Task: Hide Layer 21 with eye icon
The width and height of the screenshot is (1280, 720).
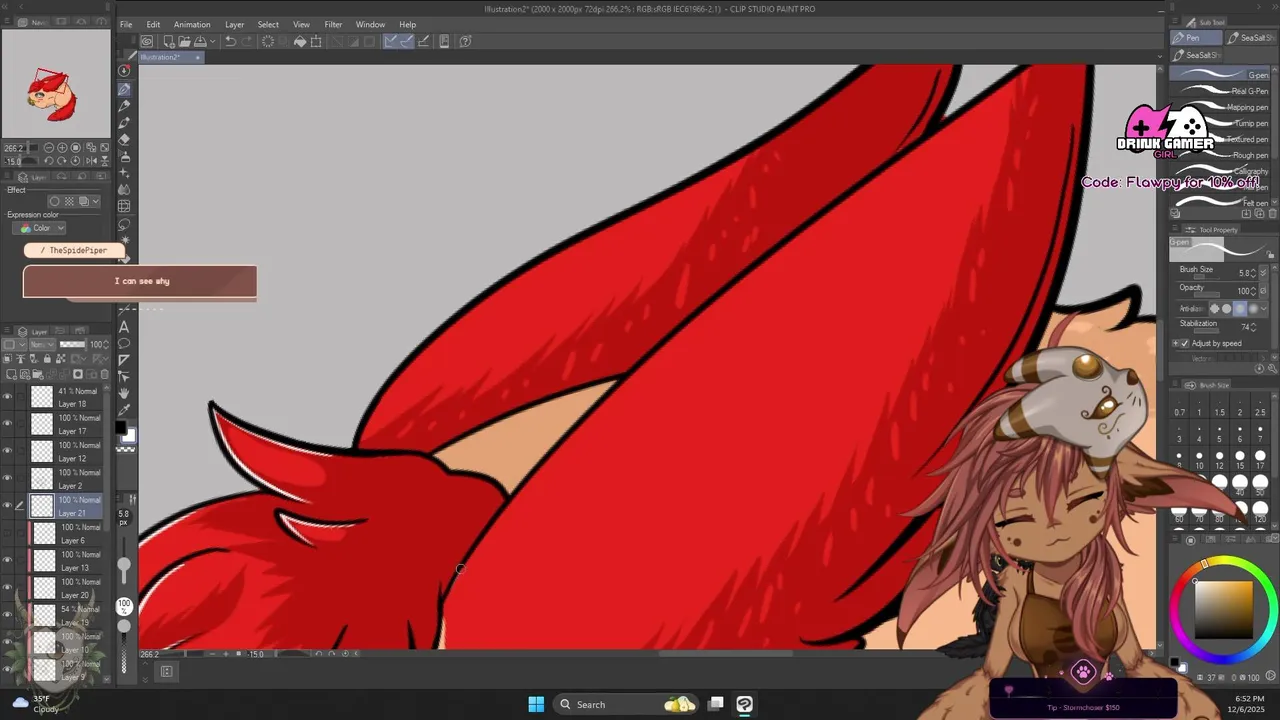Action: click(x=7, y=505)
